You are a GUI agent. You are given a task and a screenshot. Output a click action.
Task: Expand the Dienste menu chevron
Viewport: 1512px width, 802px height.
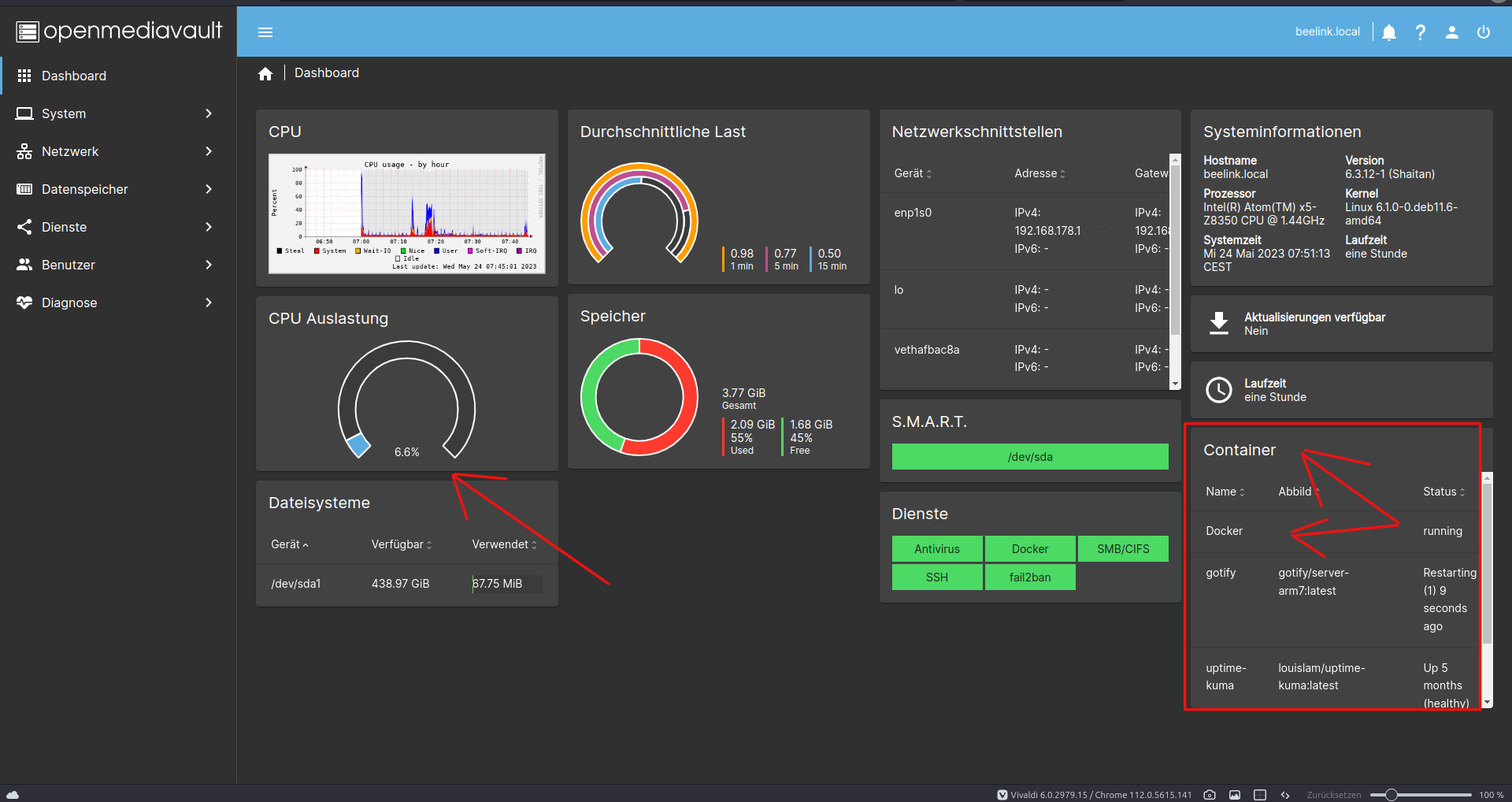coord(209,227)
